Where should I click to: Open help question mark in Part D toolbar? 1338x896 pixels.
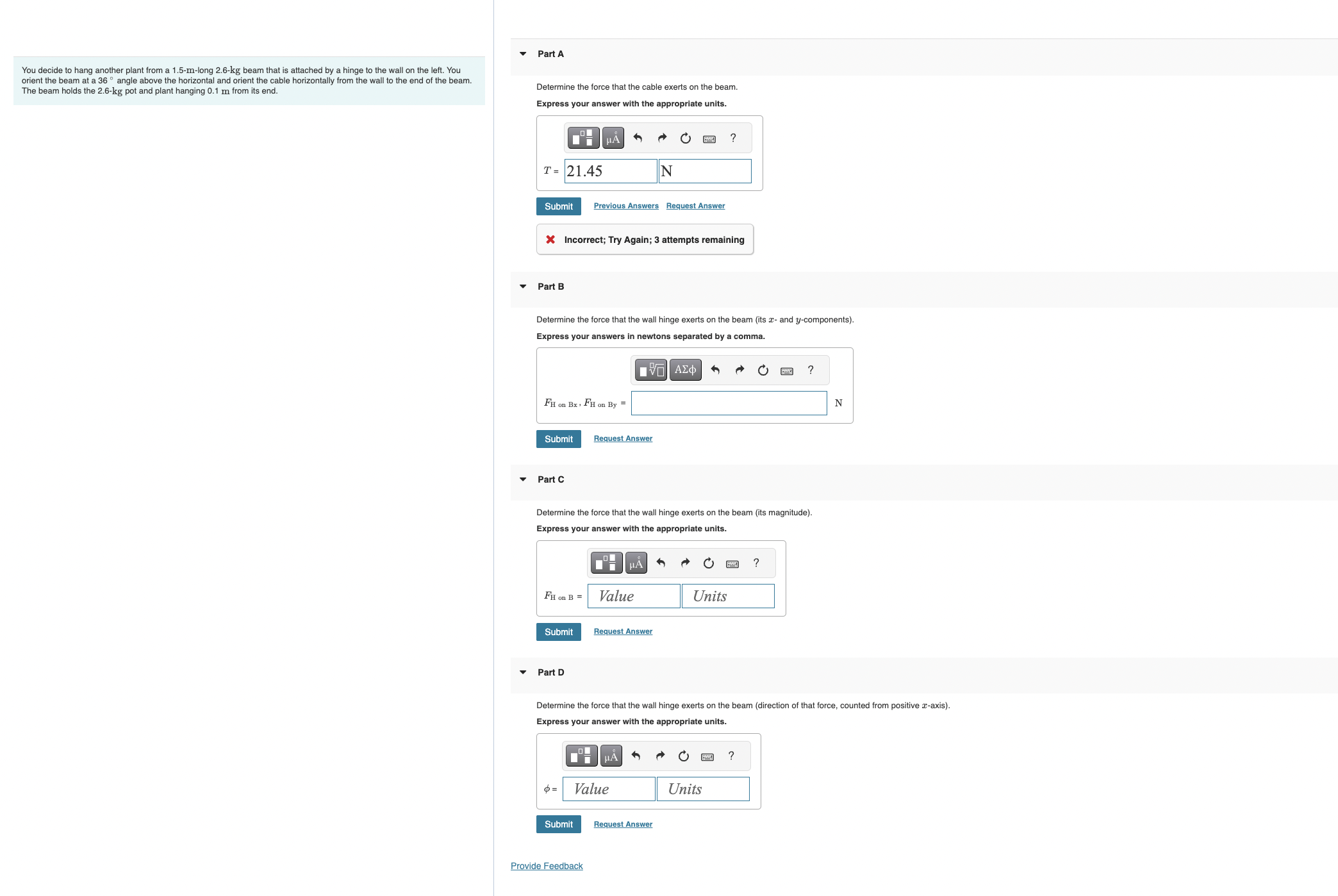731,756
